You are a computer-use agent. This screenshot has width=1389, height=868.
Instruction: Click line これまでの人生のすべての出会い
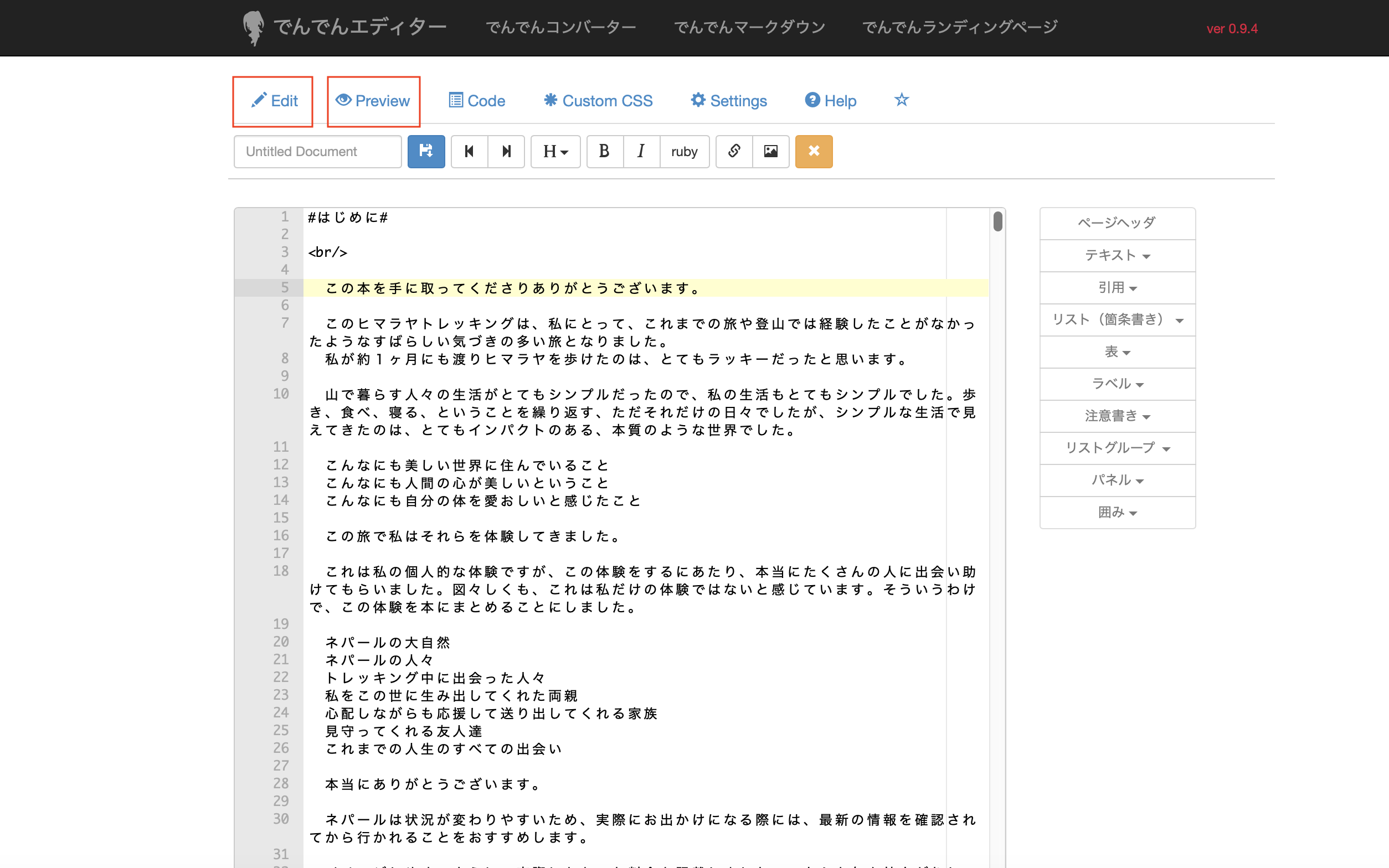[x=443, y=748]
